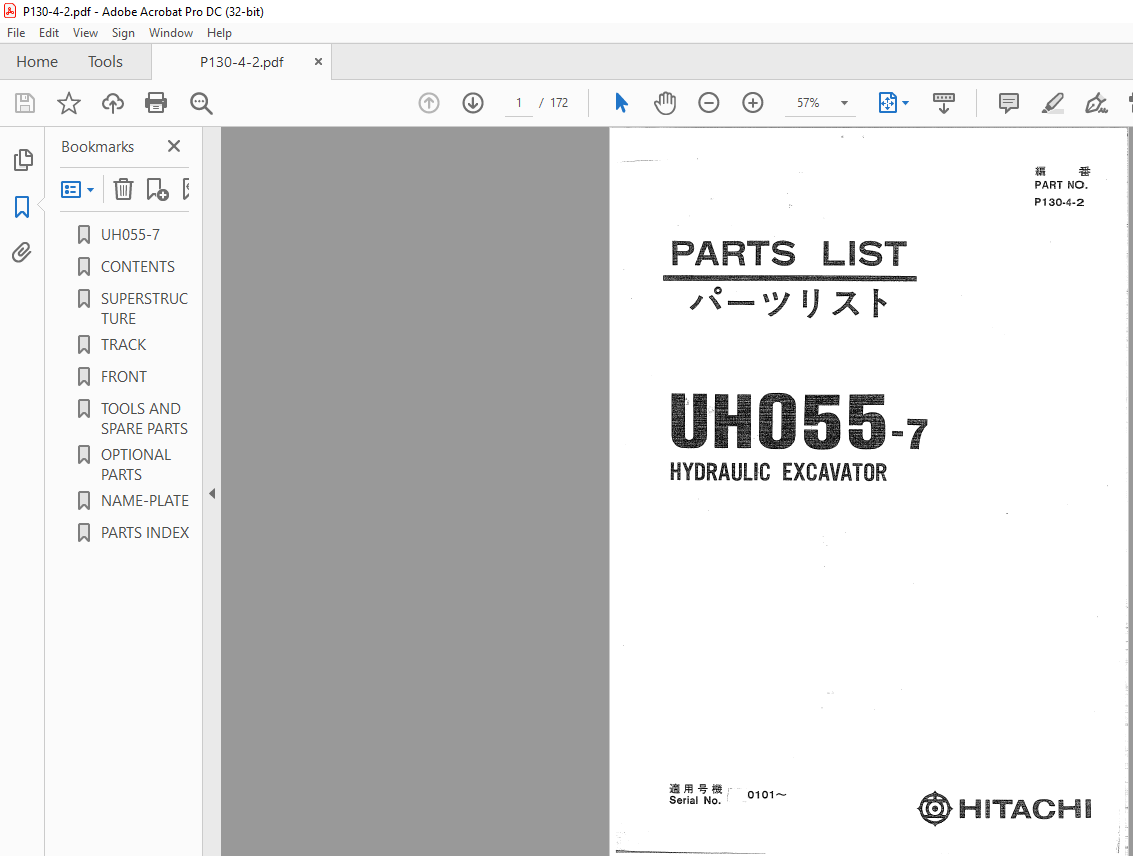Open the Window menu
This screenshot has height=856, width=1133.
point(171,33)
